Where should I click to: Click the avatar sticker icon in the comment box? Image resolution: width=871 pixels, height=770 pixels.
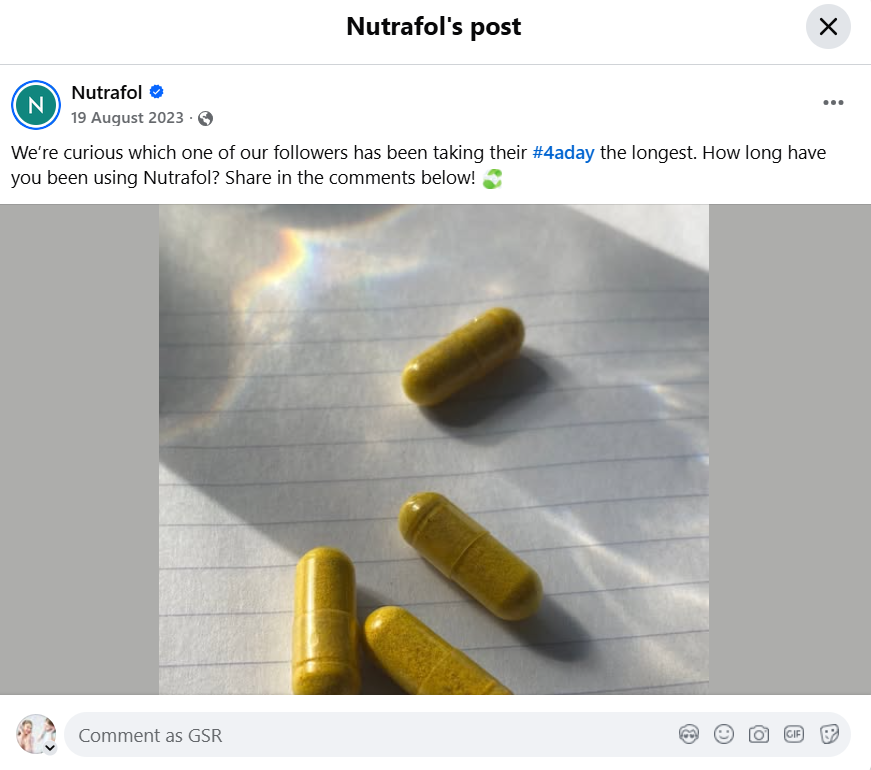coord(688,735)
